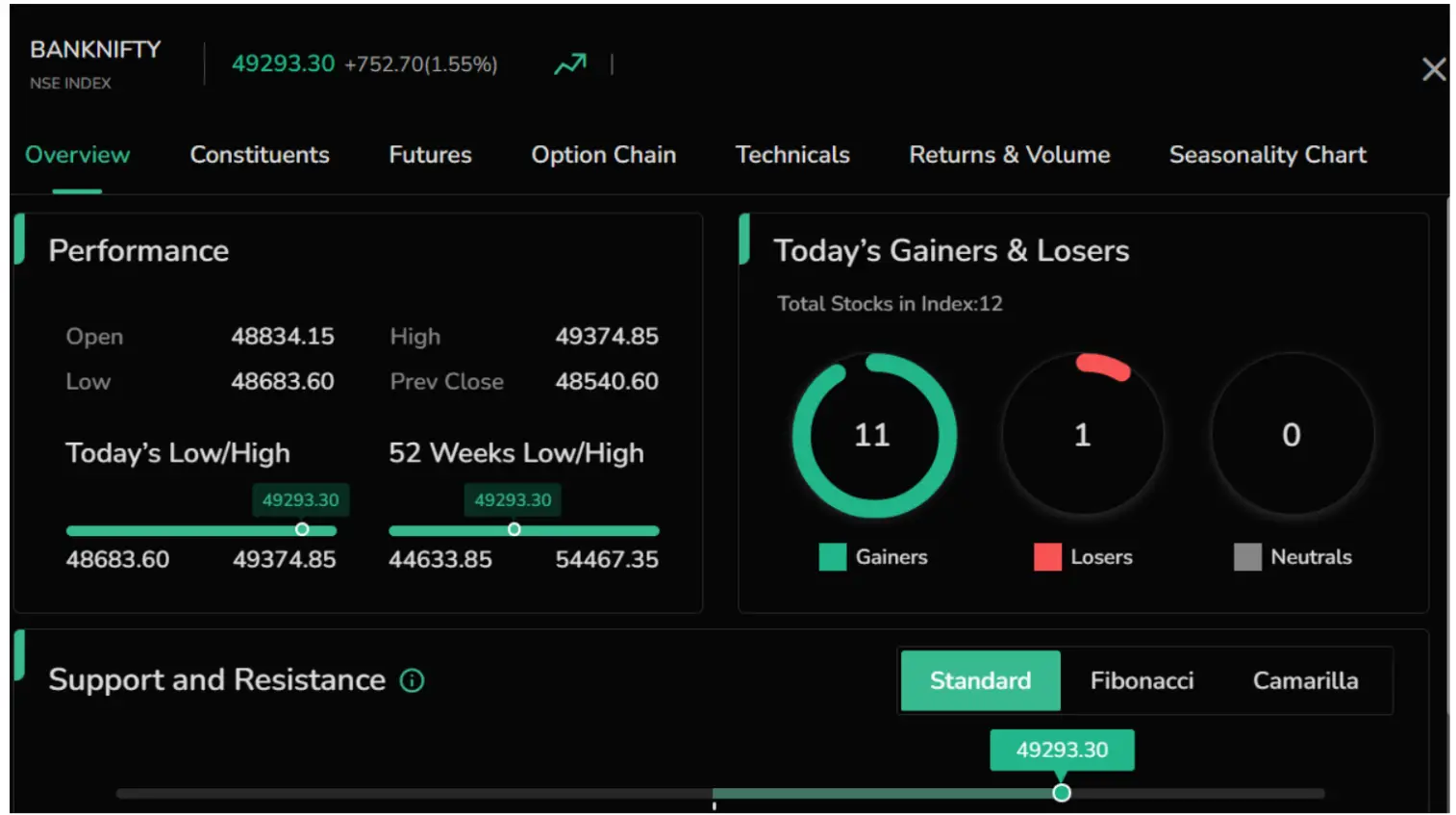Click the 49293.30 badge above Today's Low/High

click(x=301, y=500)
